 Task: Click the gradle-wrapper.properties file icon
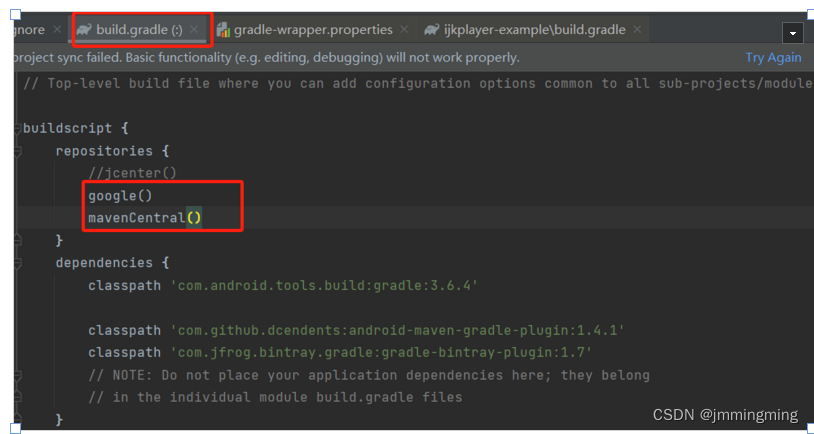click(223, 30)
